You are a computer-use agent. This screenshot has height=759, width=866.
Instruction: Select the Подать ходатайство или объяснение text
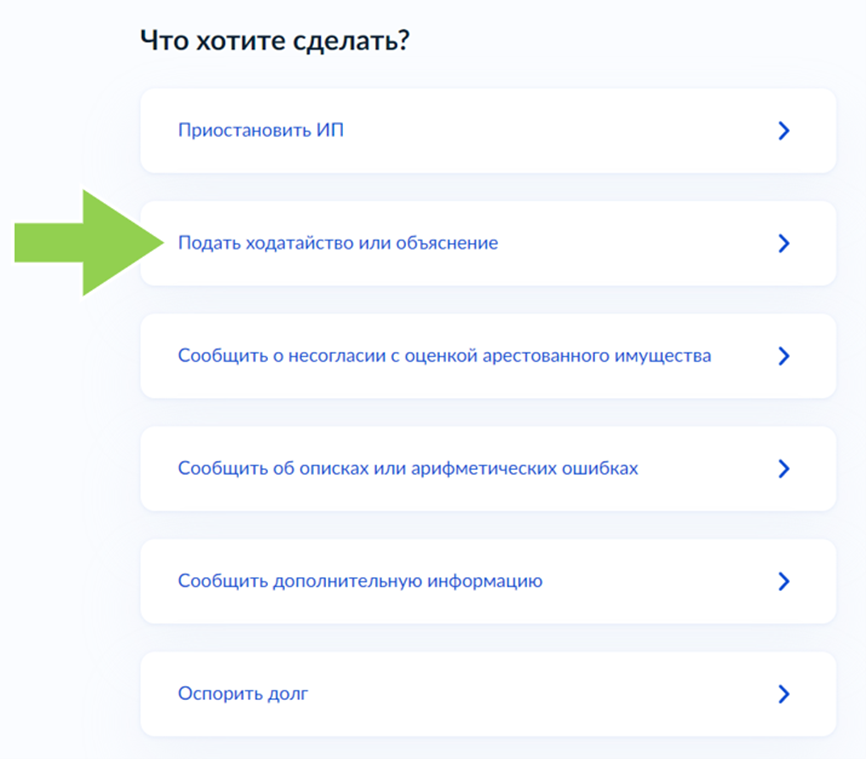(337, 243)
